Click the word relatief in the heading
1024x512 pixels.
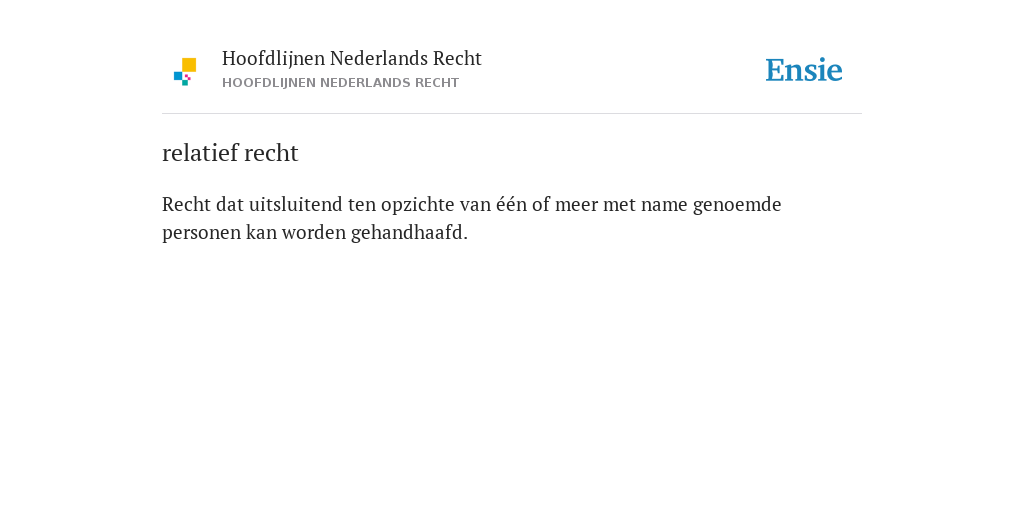pyautogui.click(x=200, y=153)
